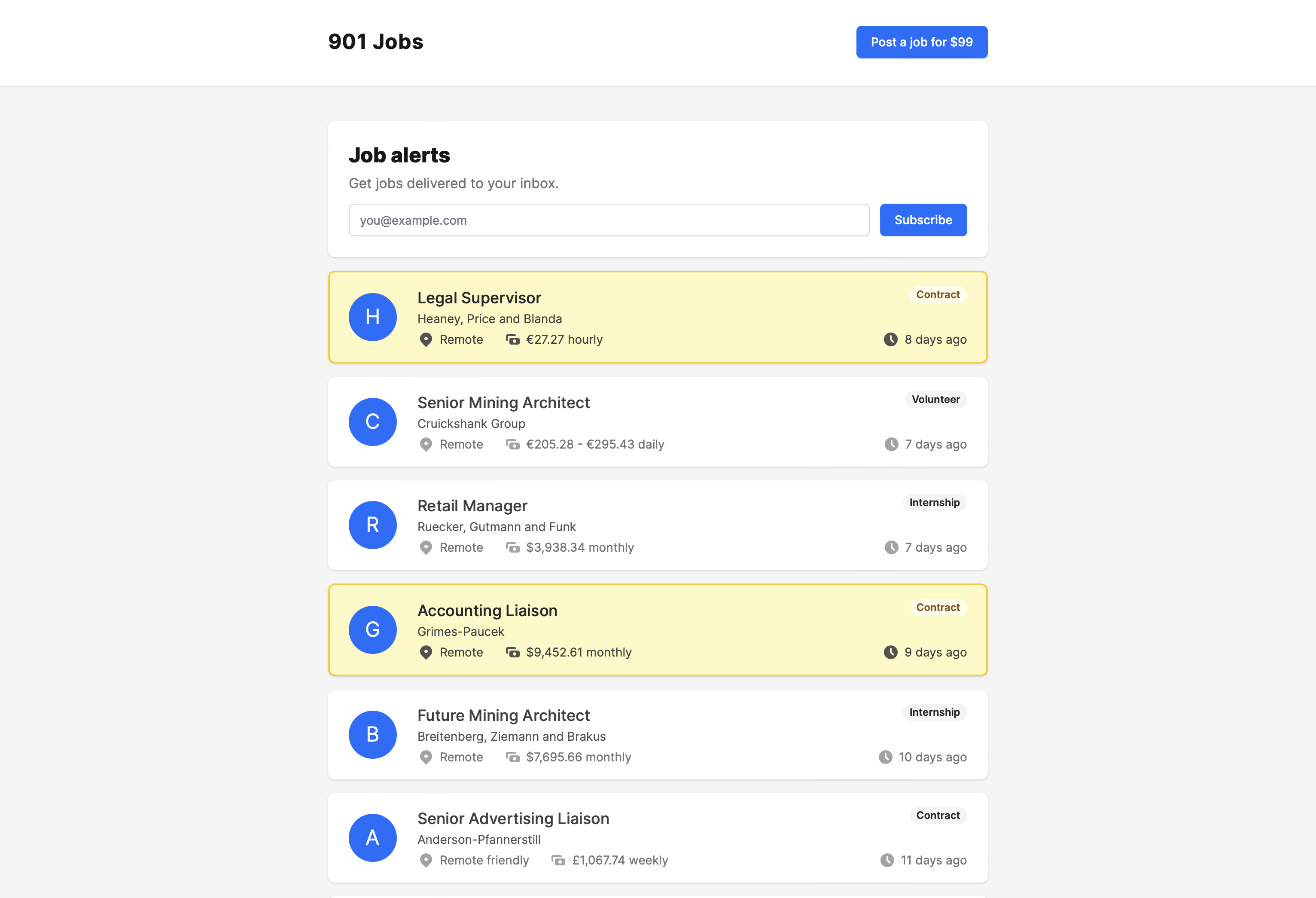Click the Volunteer tag on Senior Mining Architect
The width and height of the screenshot is (1316, 898).
935,400
